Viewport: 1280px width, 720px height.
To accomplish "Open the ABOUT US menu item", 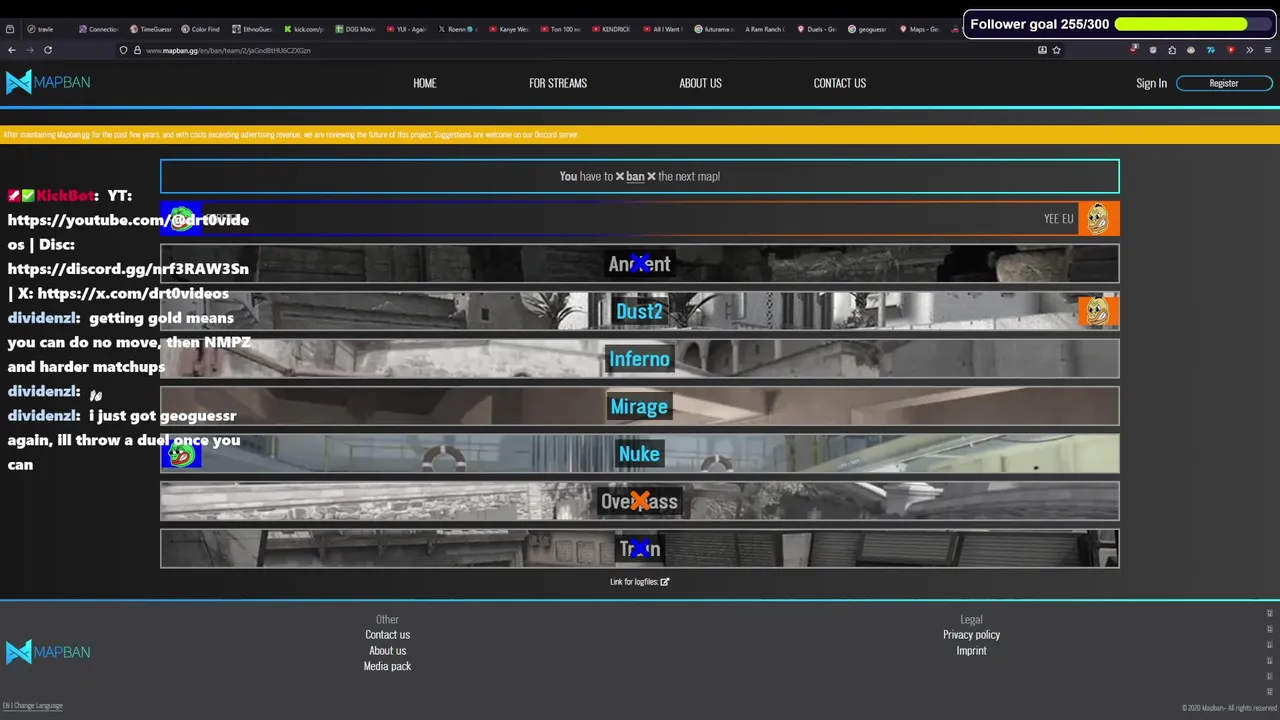I will [700, 83].
